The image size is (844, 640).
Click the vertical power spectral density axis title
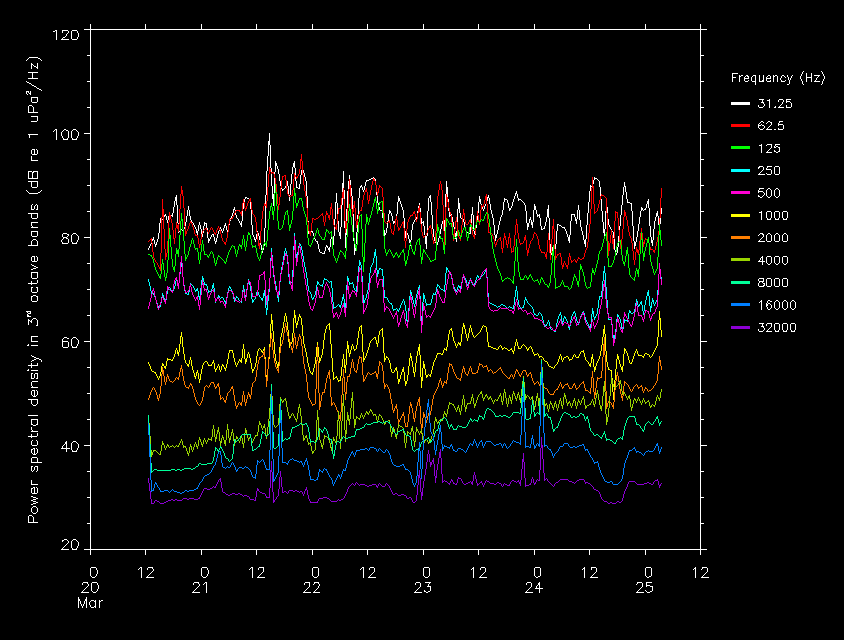[x=34, y=290]
